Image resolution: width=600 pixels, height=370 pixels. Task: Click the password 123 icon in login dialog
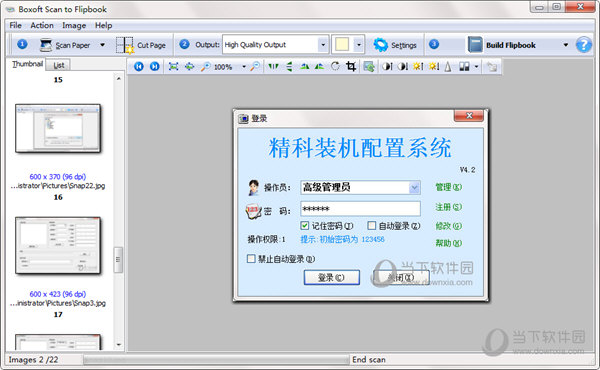point(253,211)
